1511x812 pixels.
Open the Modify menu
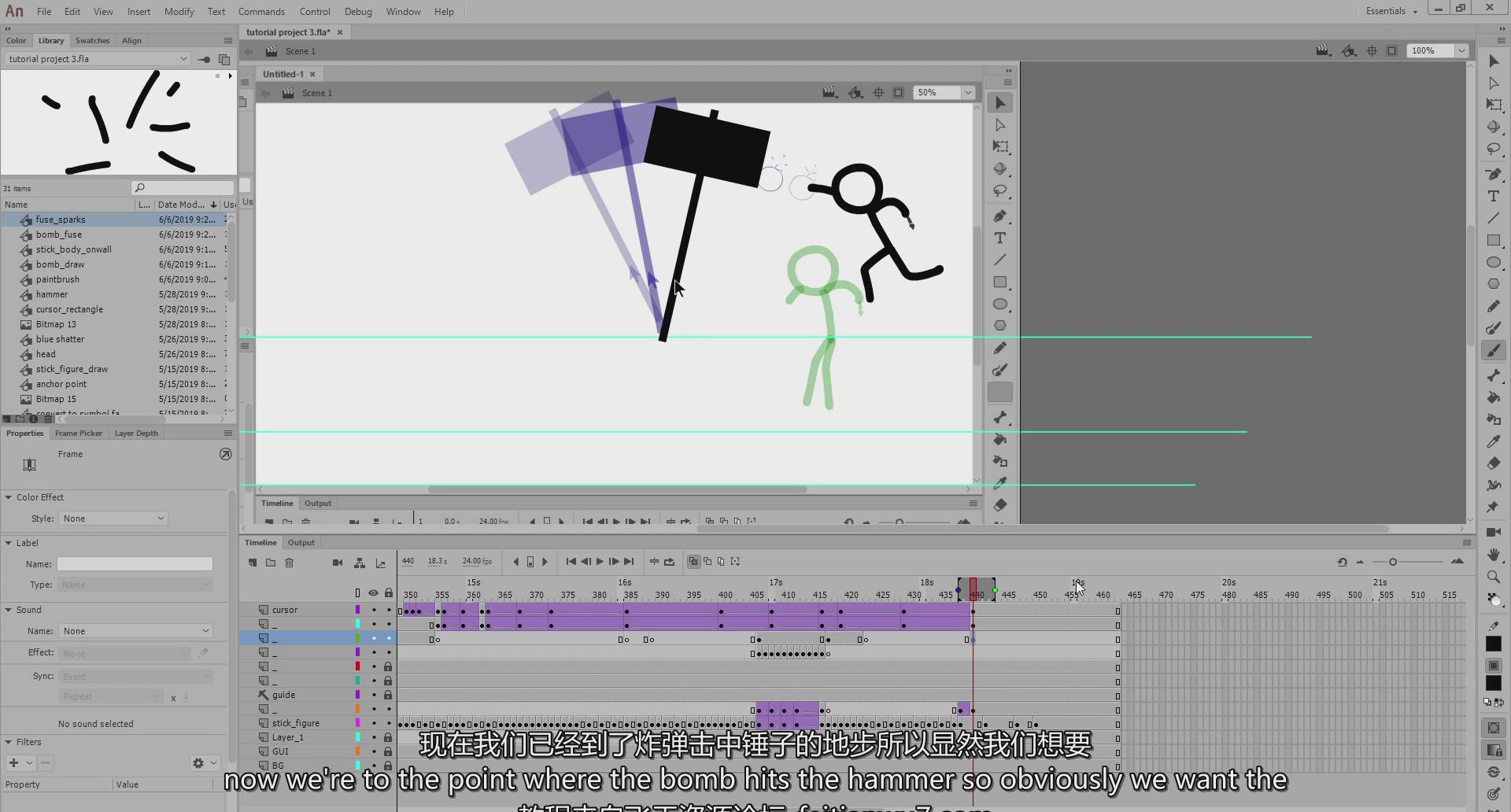click(179, 12)
